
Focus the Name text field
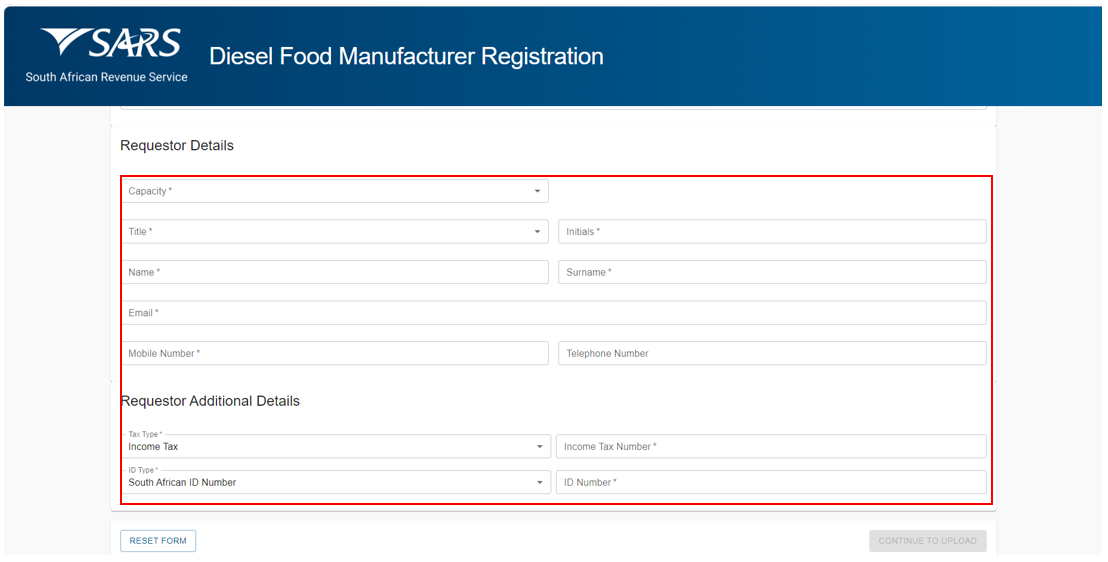coord(335,272)
